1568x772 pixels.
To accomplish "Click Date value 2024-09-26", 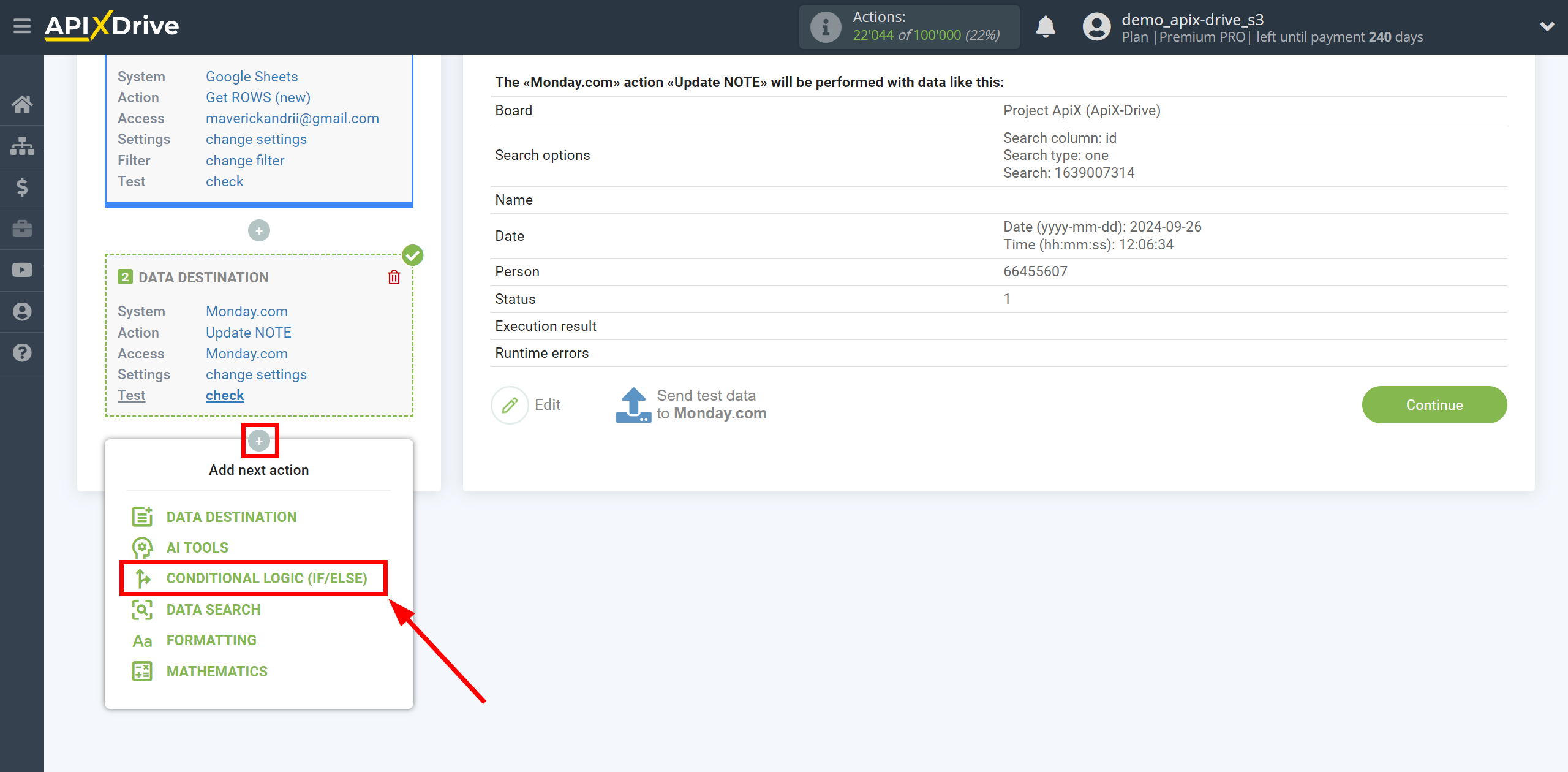I will click(x=1102, y=227).
